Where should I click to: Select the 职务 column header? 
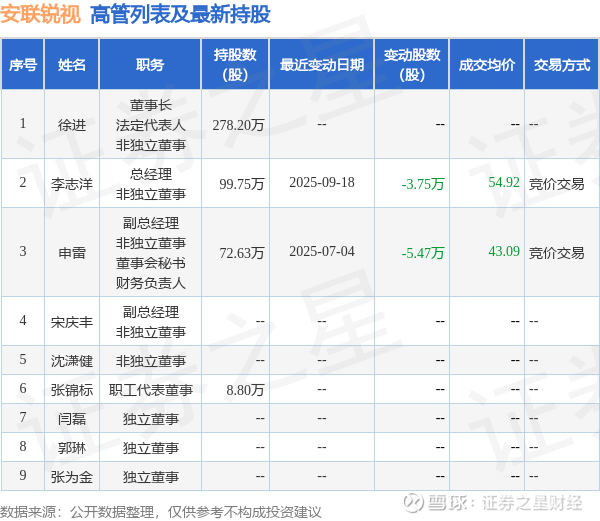[x=150, y=65]
